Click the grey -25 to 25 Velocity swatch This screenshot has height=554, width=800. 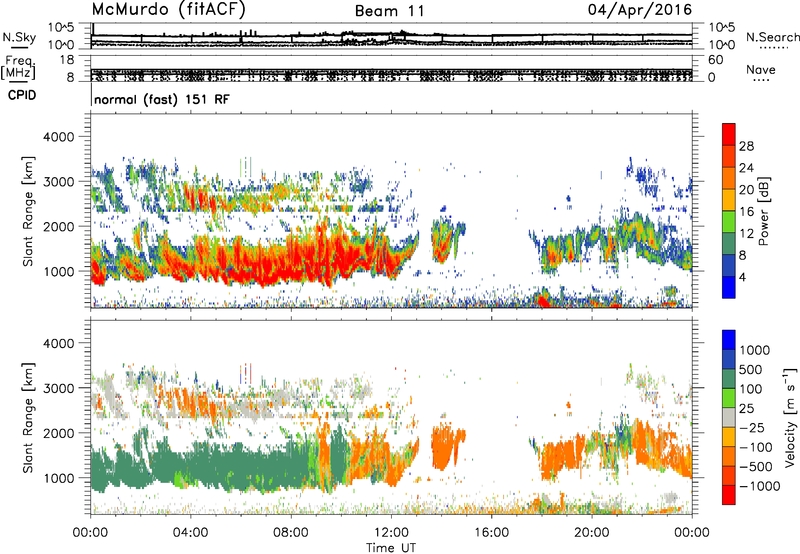pyautogui.click(x=729, y=418)
